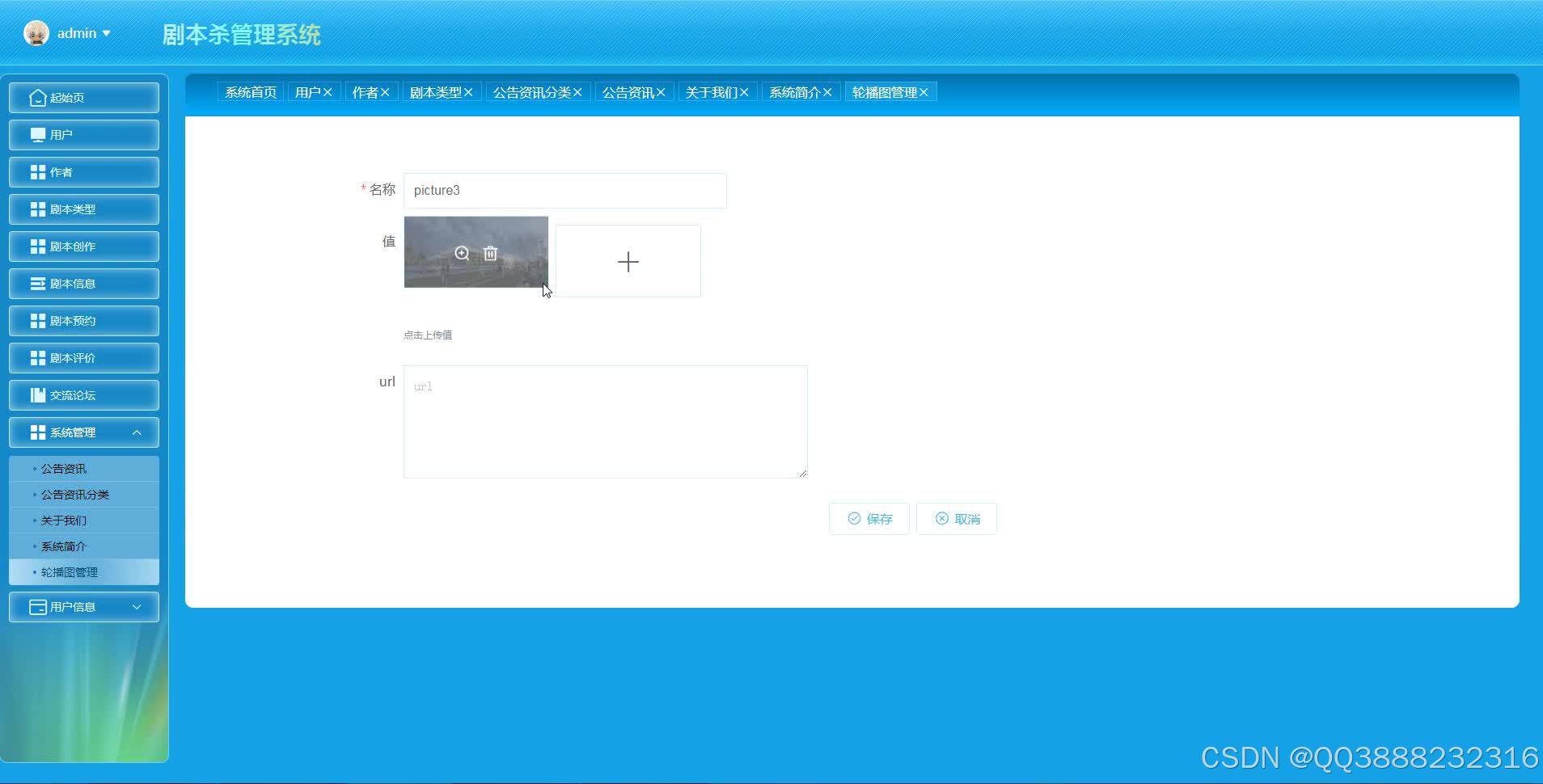Click the uploaded carousel image thumbnail
Image resolution: width=1543 pixels, height=784 pixels.
click(x=476, y=251)
